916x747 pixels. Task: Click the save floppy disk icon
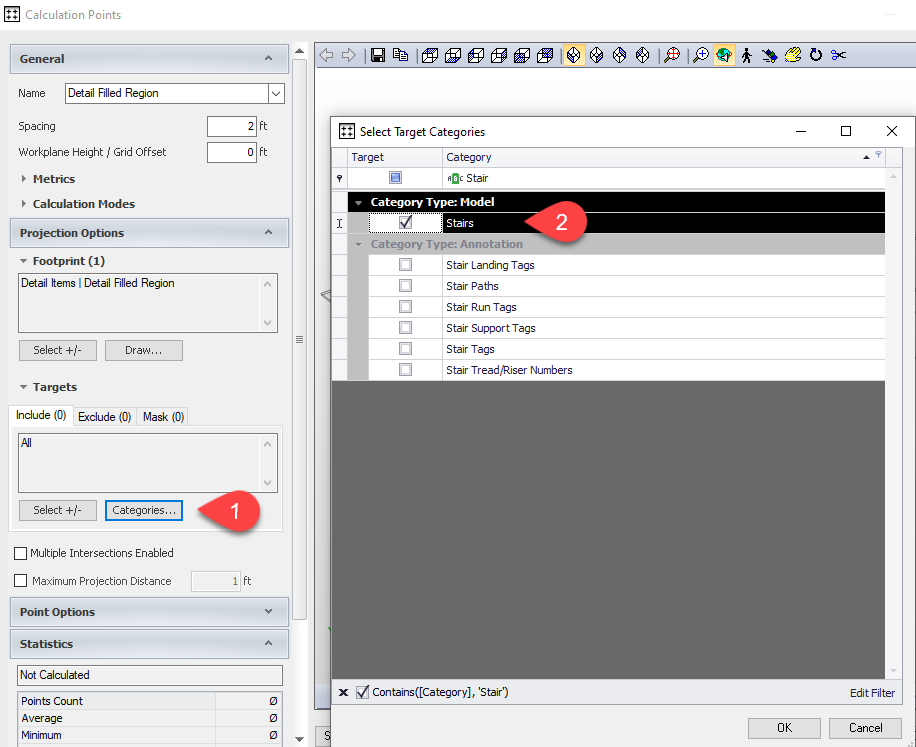click(x=378, y=55)
